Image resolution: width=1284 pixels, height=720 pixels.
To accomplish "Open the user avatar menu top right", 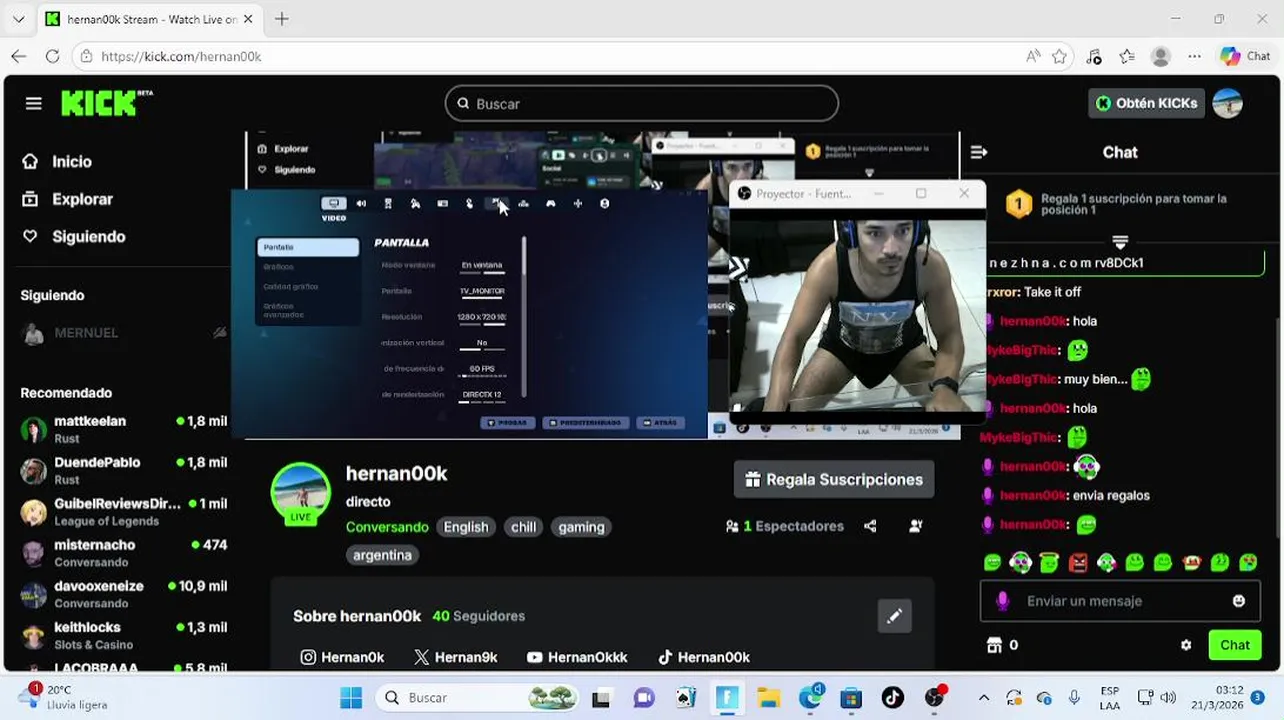I will (x=1227, y=103).
